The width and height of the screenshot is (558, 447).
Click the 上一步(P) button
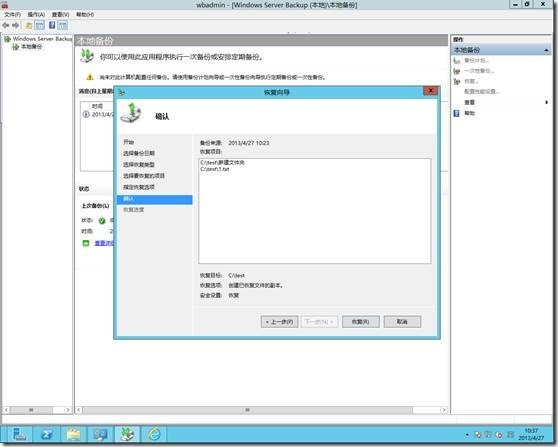[279, 322]
